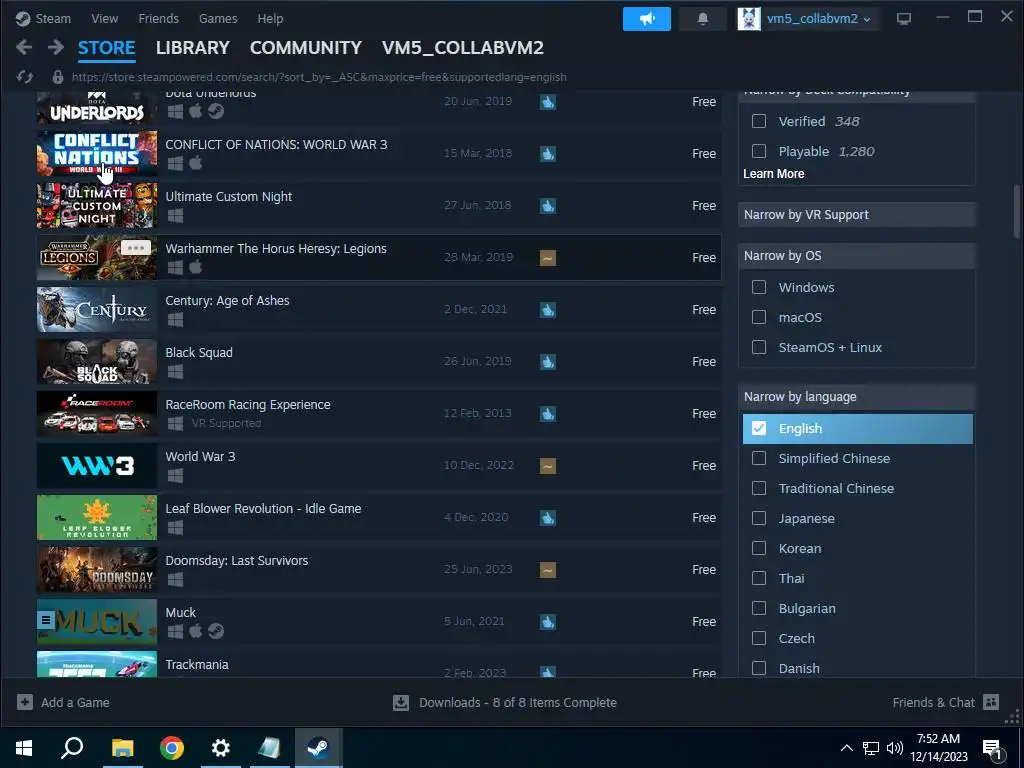Click the Doomsday: Last Survivors thumbnail

point(97,569)
